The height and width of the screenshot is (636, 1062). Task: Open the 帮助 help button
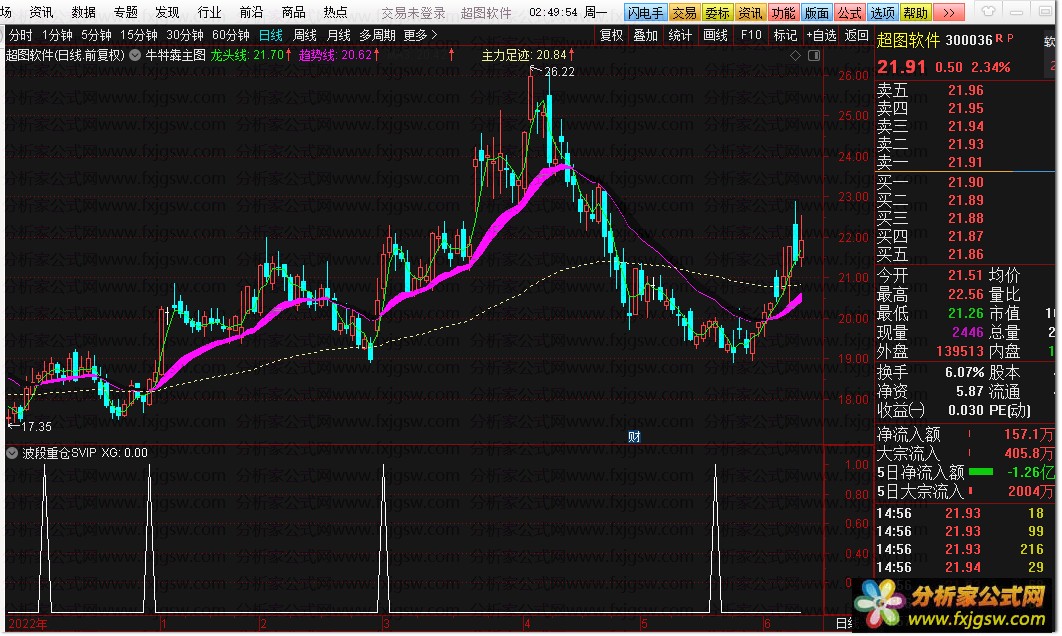(916, 13)
